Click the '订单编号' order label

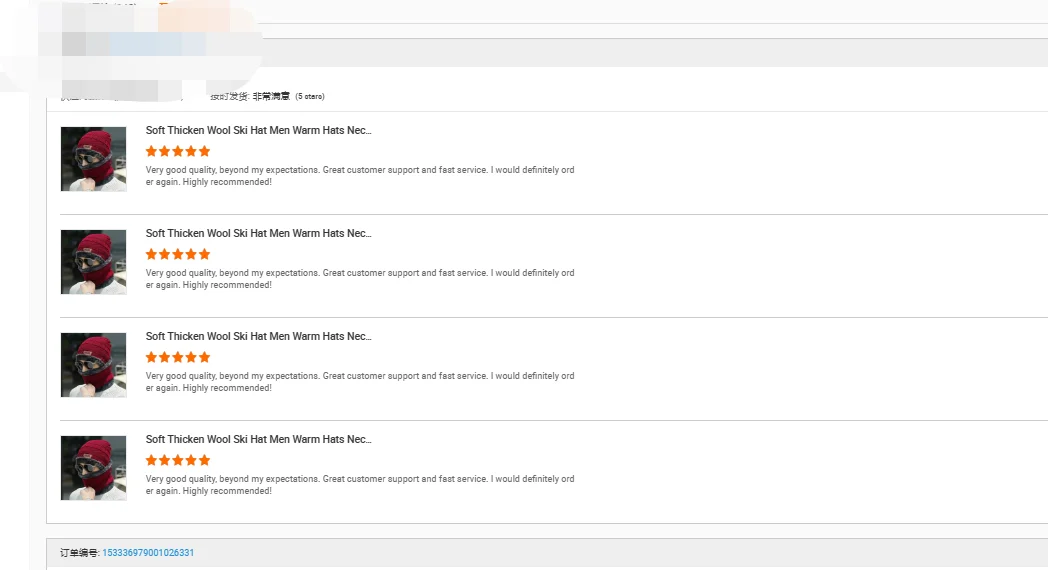point(79,553)
